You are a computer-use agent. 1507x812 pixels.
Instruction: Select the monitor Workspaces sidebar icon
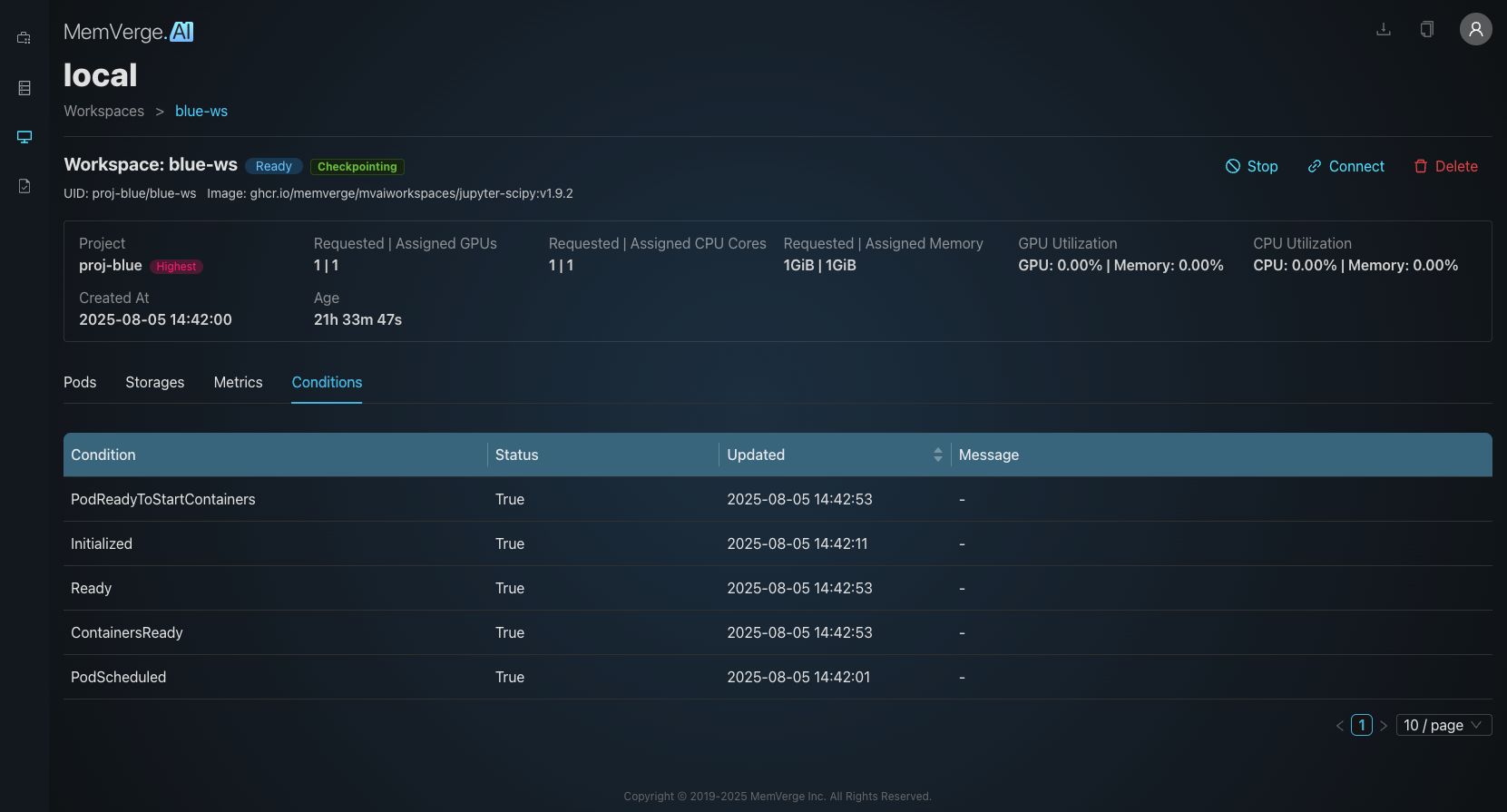click(x=24, y=137)
